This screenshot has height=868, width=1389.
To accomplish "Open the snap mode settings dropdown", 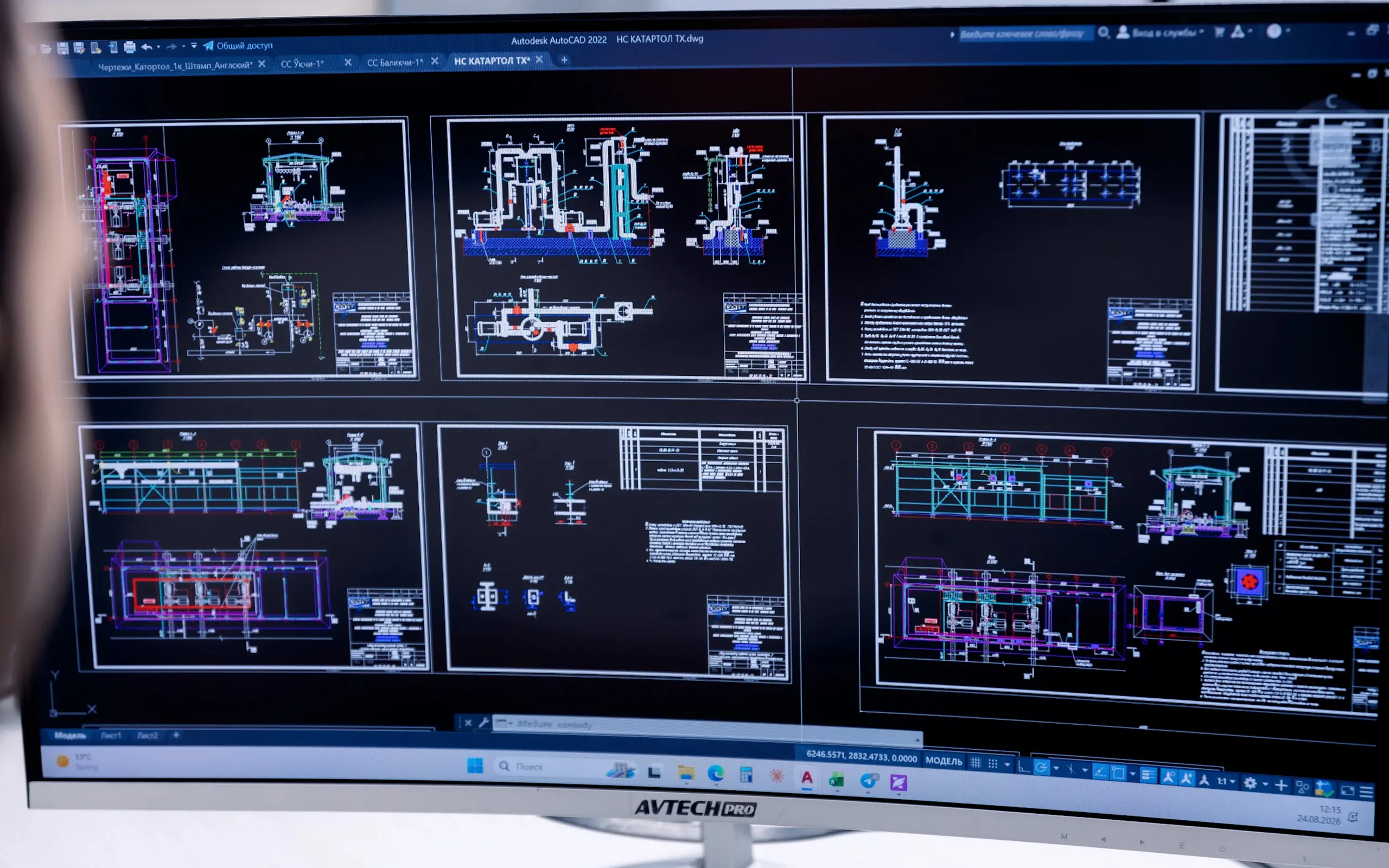I will click(1008, 765).
